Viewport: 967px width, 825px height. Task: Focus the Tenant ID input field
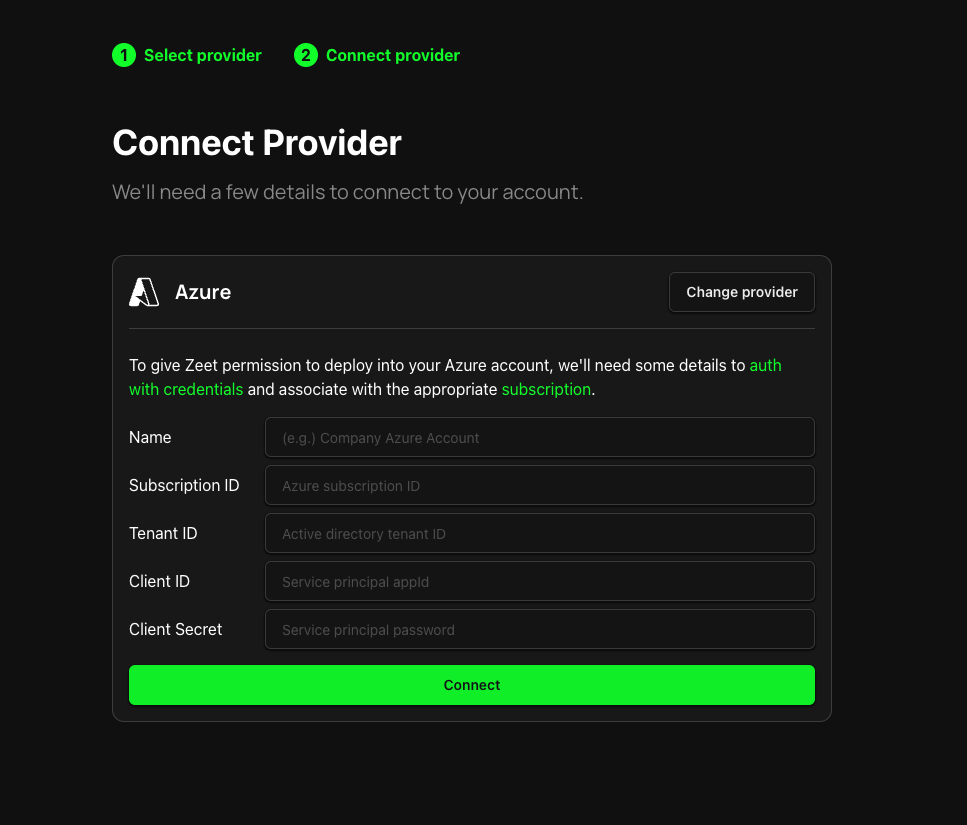coord(540,533)
